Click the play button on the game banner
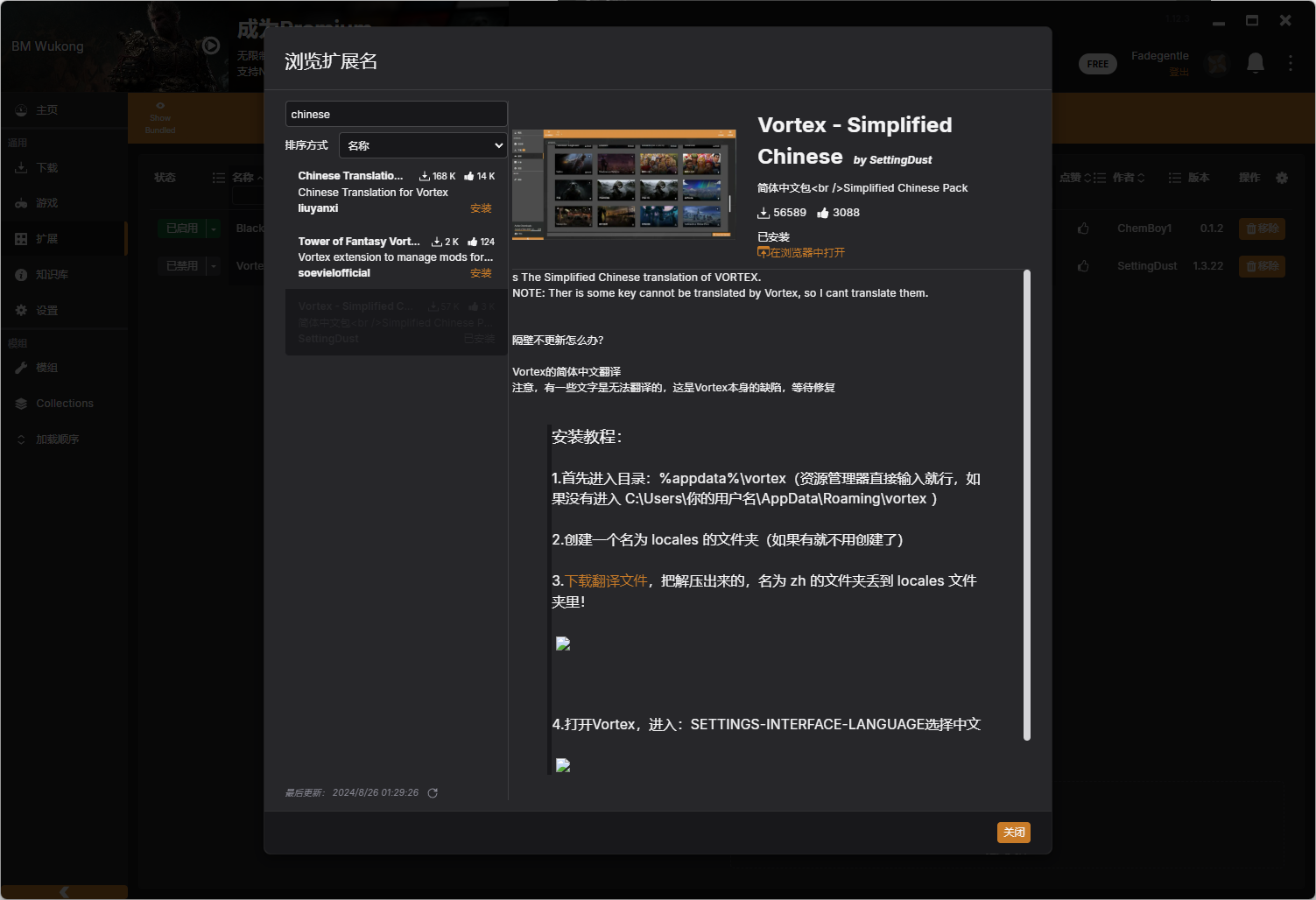The height and width of the screenshot is (900, 1316). coord(211,46)
